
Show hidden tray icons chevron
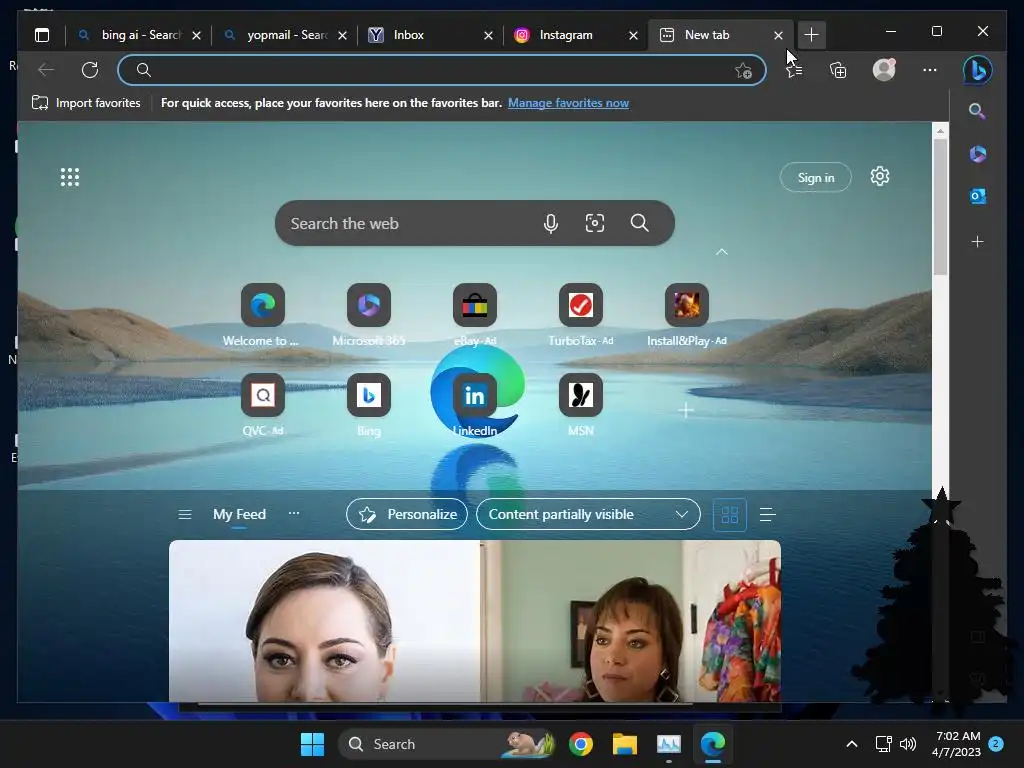pyautogui.click(x=852, y=744)
